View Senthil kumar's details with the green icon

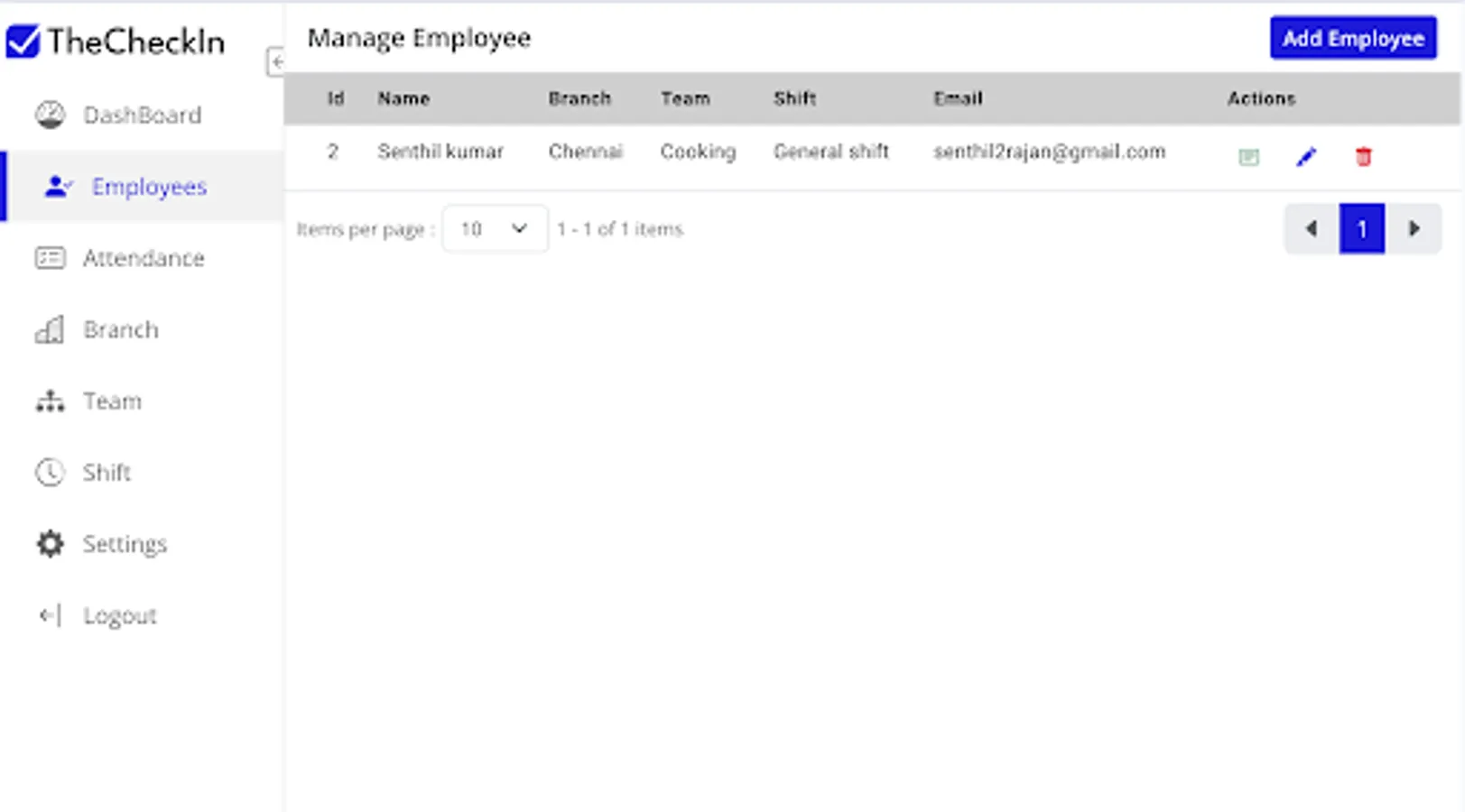click(x=1248, y=156)
